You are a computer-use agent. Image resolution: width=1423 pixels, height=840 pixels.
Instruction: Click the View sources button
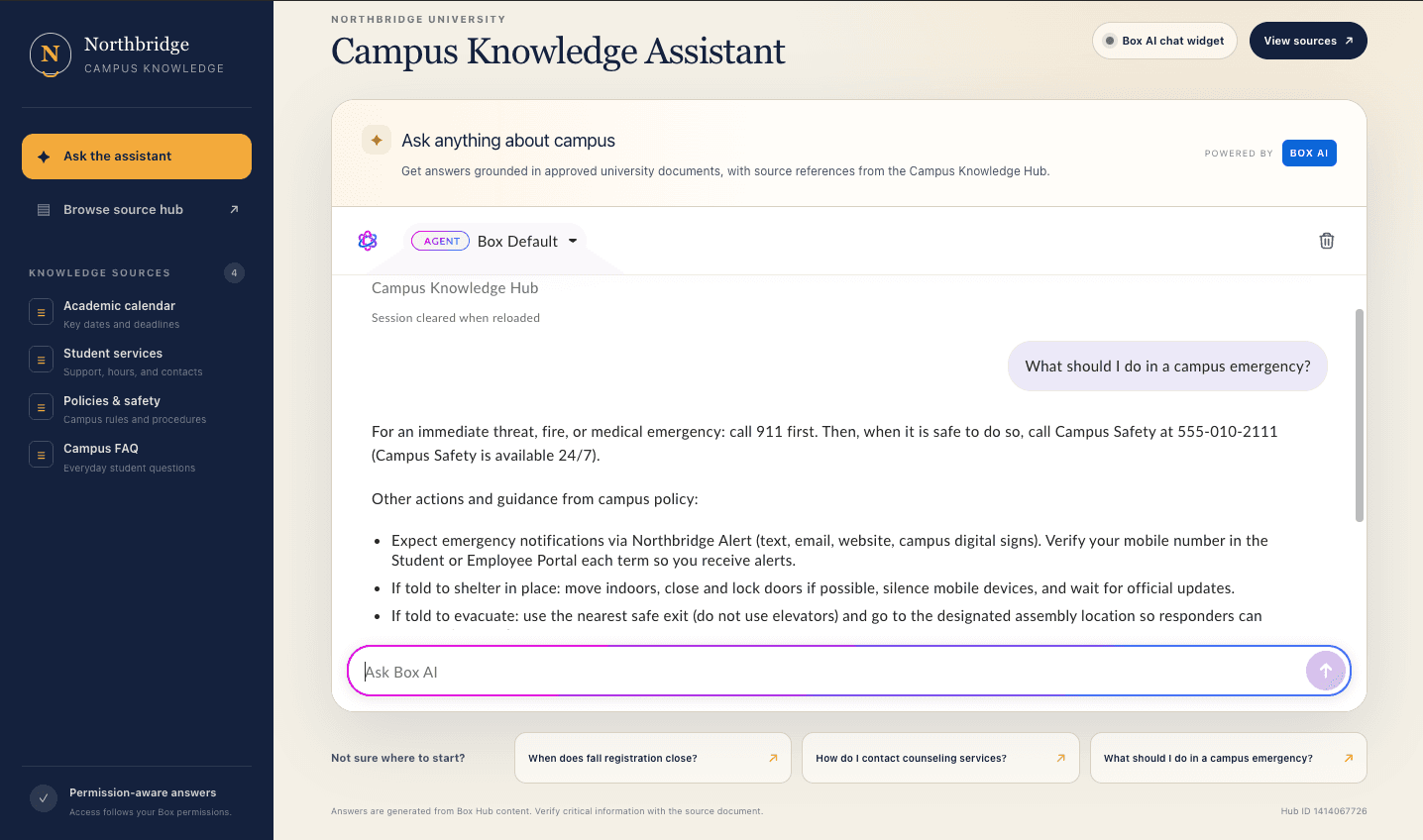(1308, 41)
